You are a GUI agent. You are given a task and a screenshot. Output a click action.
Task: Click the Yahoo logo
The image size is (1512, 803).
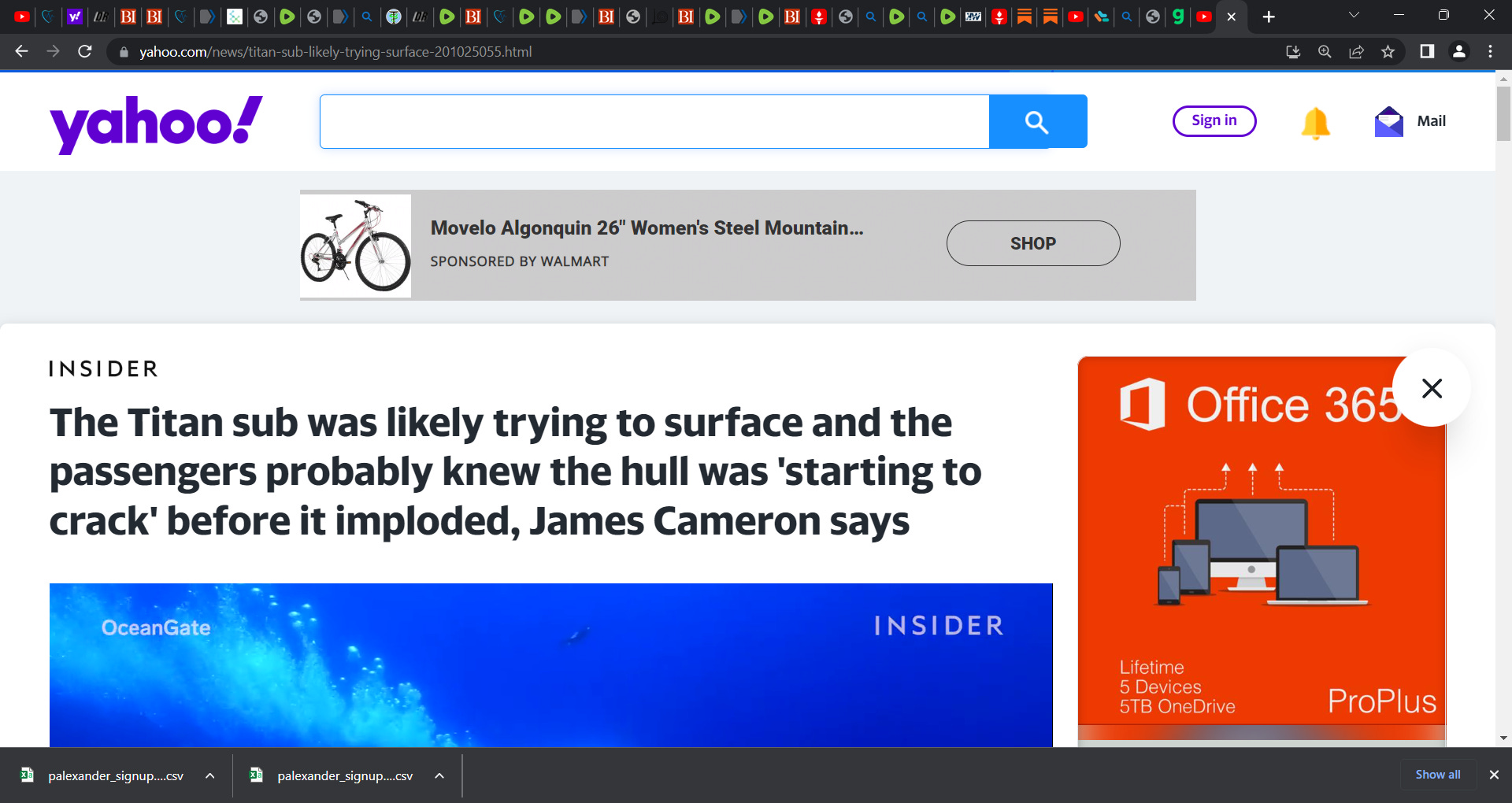(x=156, y=124)
